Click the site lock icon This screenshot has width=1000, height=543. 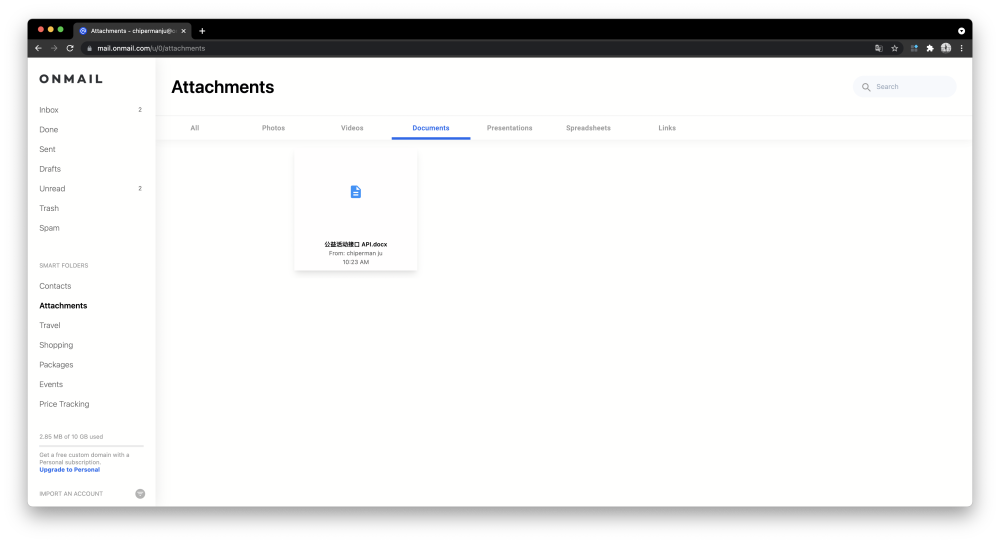(90, 48)
